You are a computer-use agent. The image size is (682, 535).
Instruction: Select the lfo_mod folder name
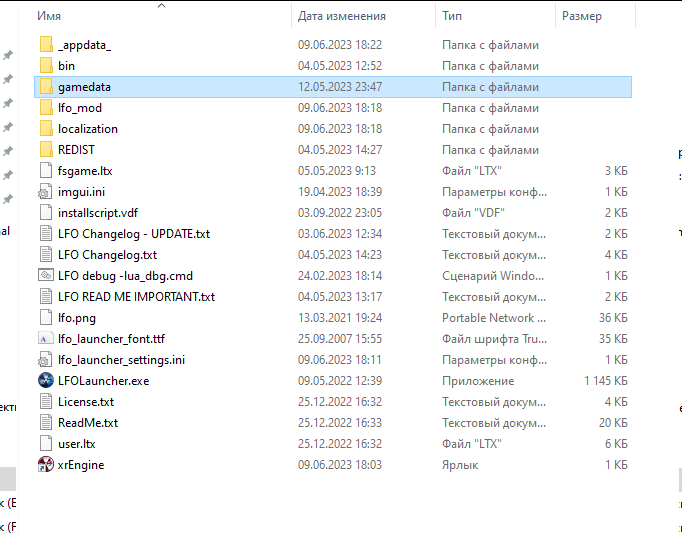point(80,108)
